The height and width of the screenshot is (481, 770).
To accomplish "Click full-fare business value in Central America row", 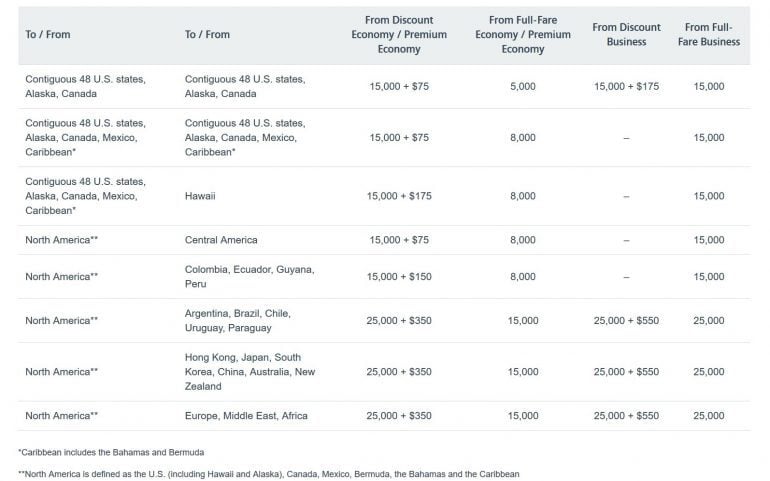I will pos(708,240).
